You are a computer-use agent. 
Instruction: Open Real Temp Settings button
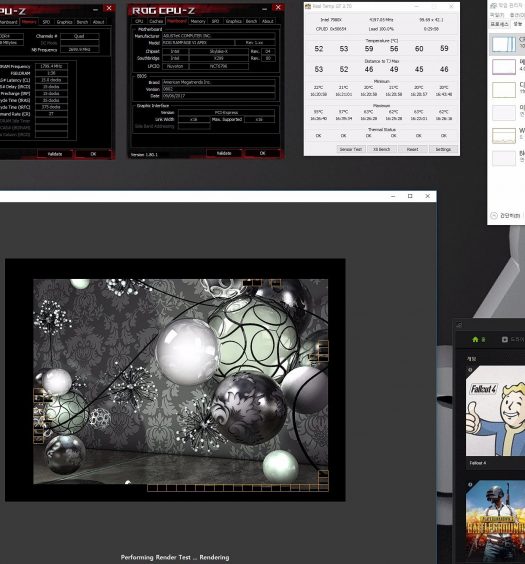[x=443, y=149]
